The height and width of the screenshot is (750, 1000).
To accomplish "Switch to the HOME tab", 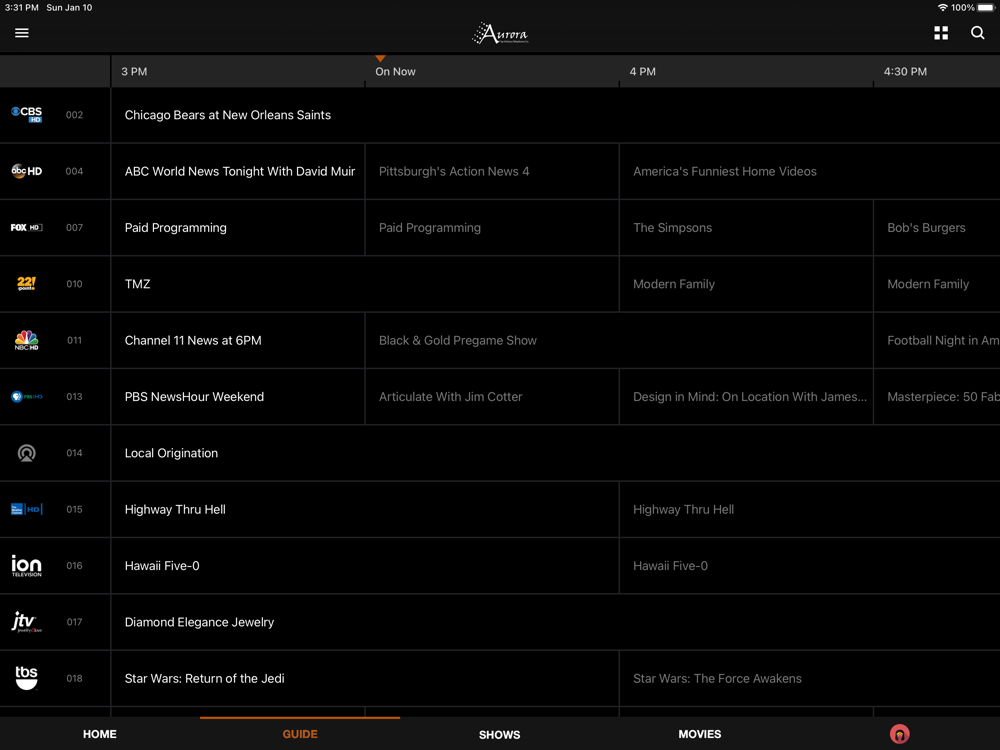I will [99, 734].
